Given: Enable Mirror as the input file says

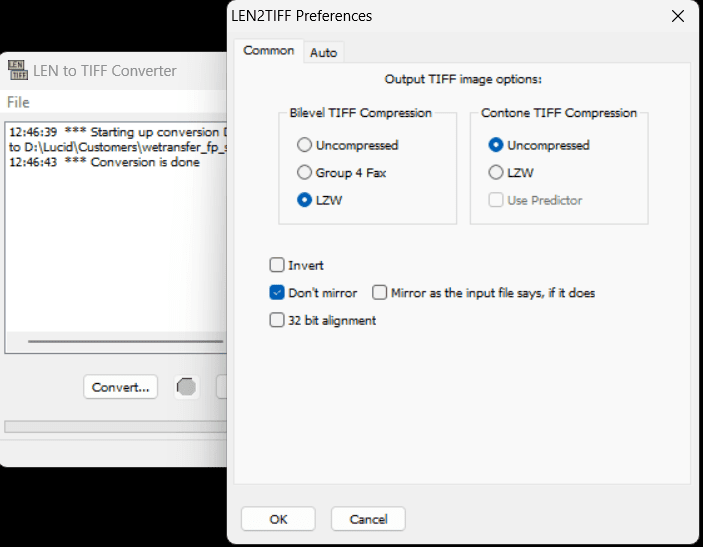Looking at the screenshot, I should (380, 293).
